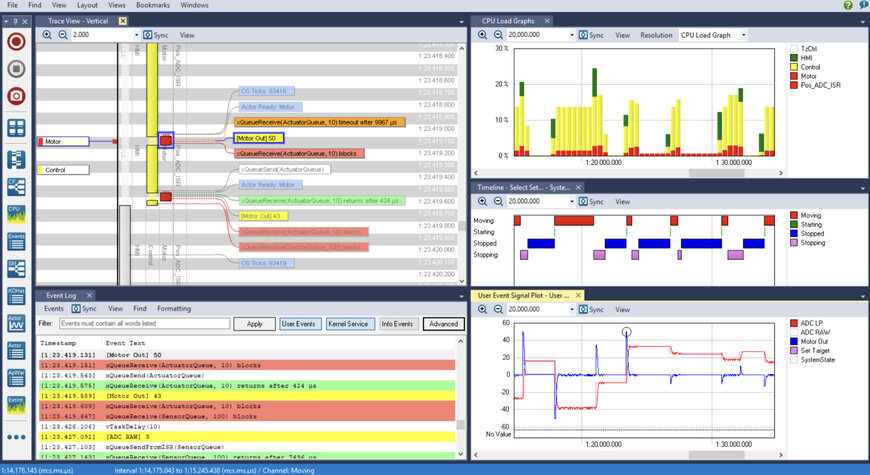Image resolution: width=870 pixels, height=475 pixels.
Task: Show more views via the three-dots icon
Action: point(16,437)
